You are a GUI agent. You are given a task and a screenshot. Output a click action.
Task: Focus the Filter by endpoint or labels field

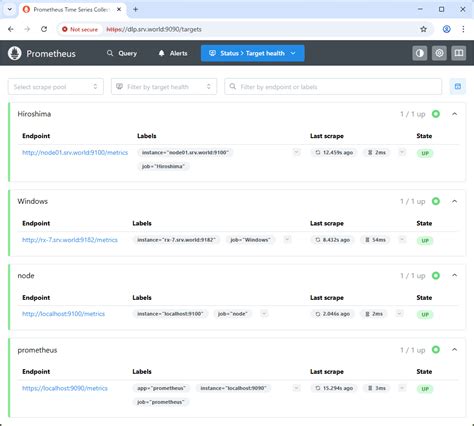click(x=333, y=87)
